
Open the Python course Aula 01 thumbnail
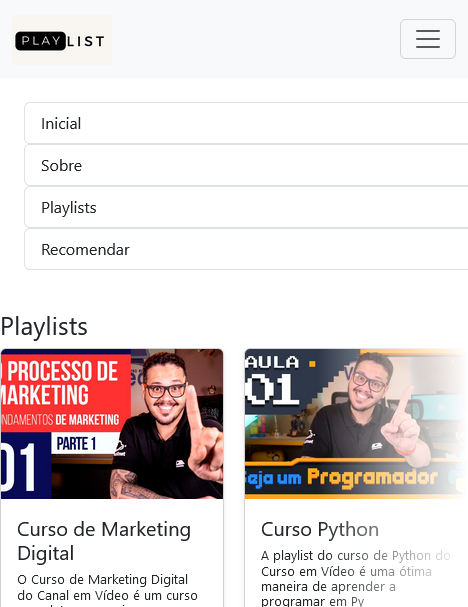[356, 424]
